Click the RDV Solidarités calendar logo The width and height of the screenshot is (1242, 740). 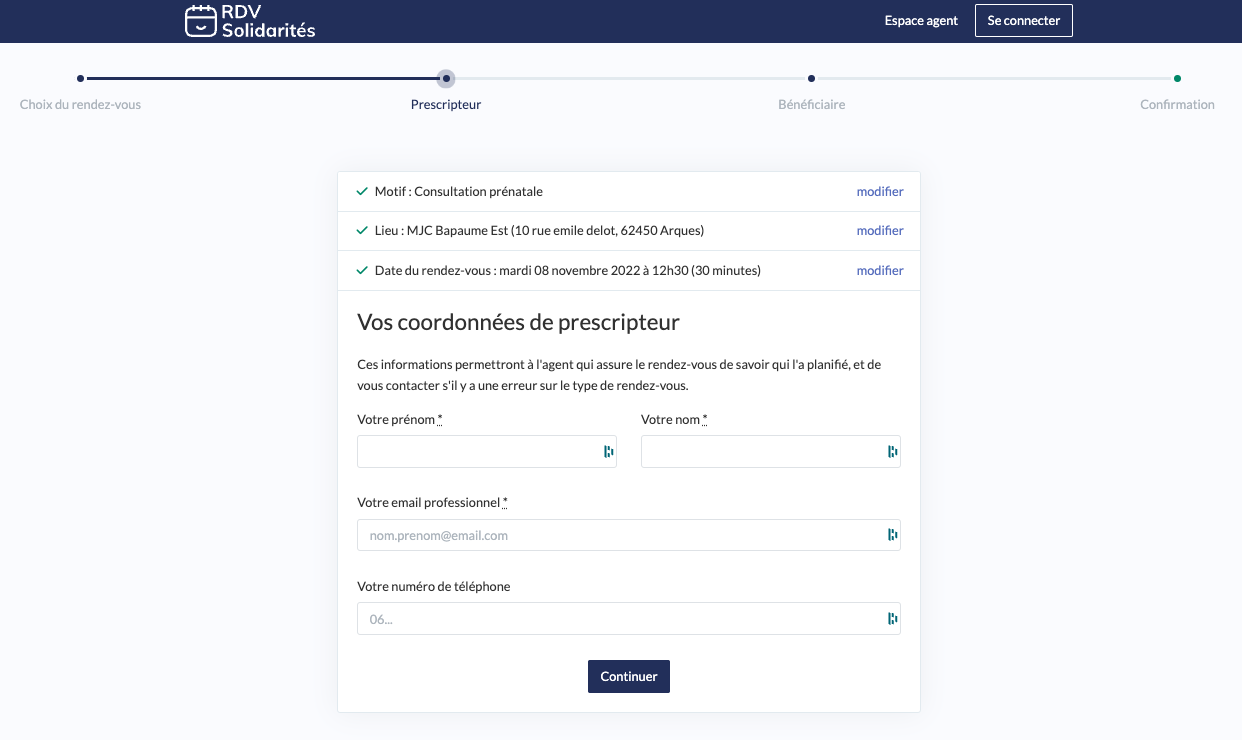199,20
